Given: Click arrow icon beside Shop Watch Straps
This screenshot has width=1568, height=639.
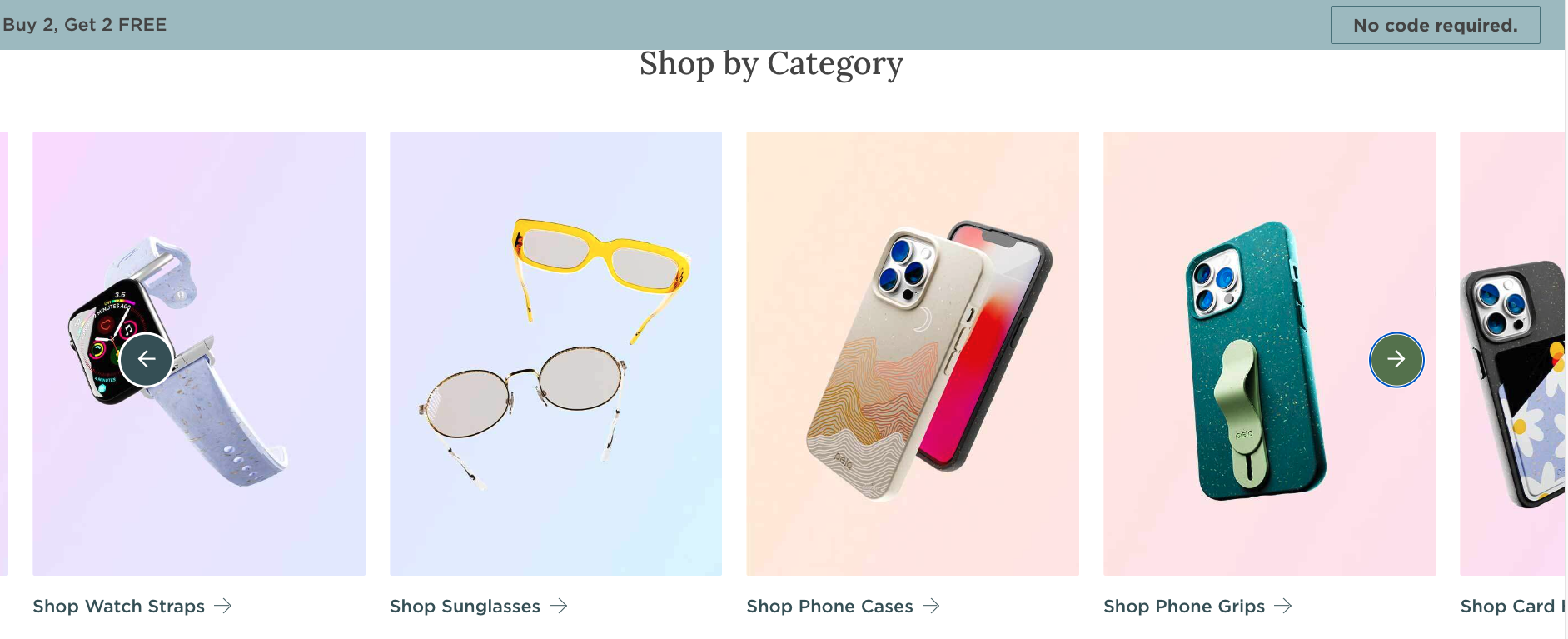Looking at the screenshot, I should click(x=223, y=606).
